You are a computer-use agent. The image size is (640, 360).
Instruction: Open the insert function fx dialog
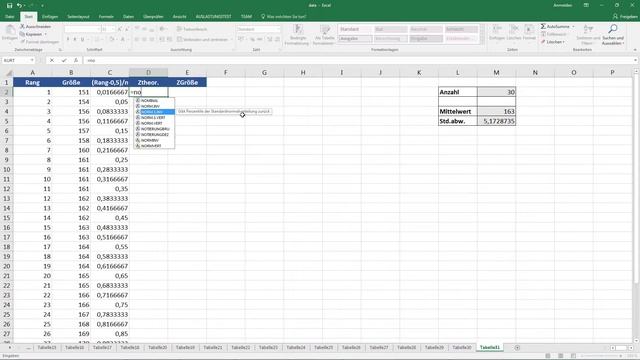76,60
